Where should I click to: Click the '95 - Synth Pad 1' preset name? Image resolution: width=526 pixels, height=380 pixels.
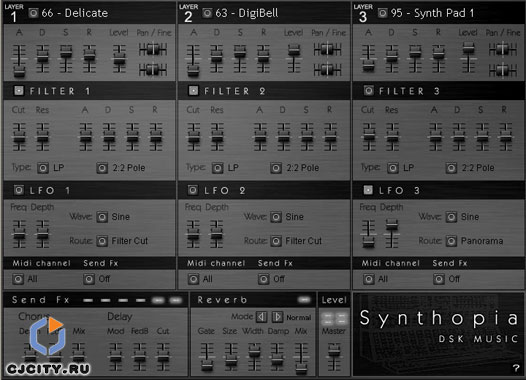point(432,13)
